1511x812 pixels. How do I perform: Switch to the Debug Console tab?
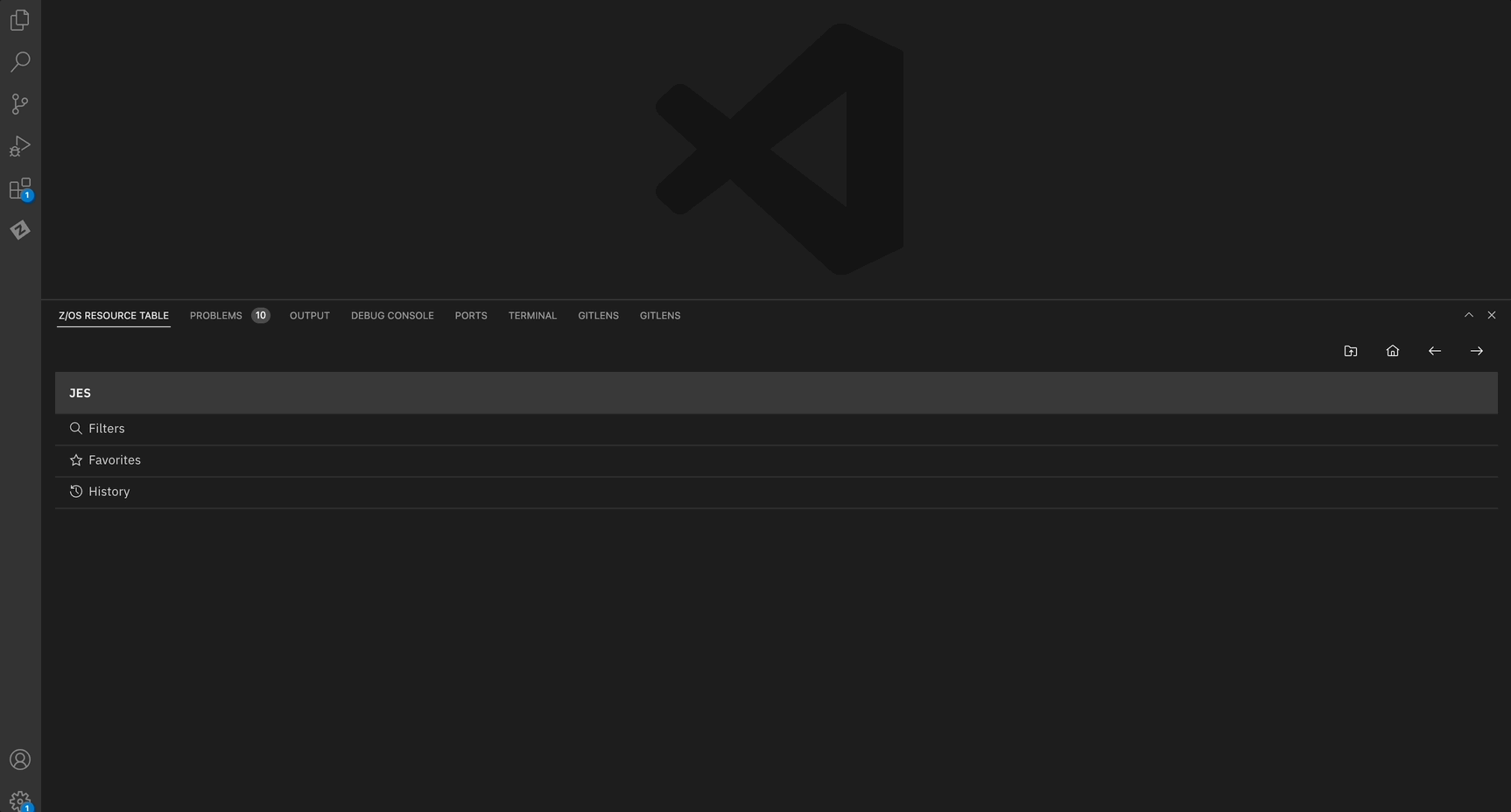tap(392, 316)
